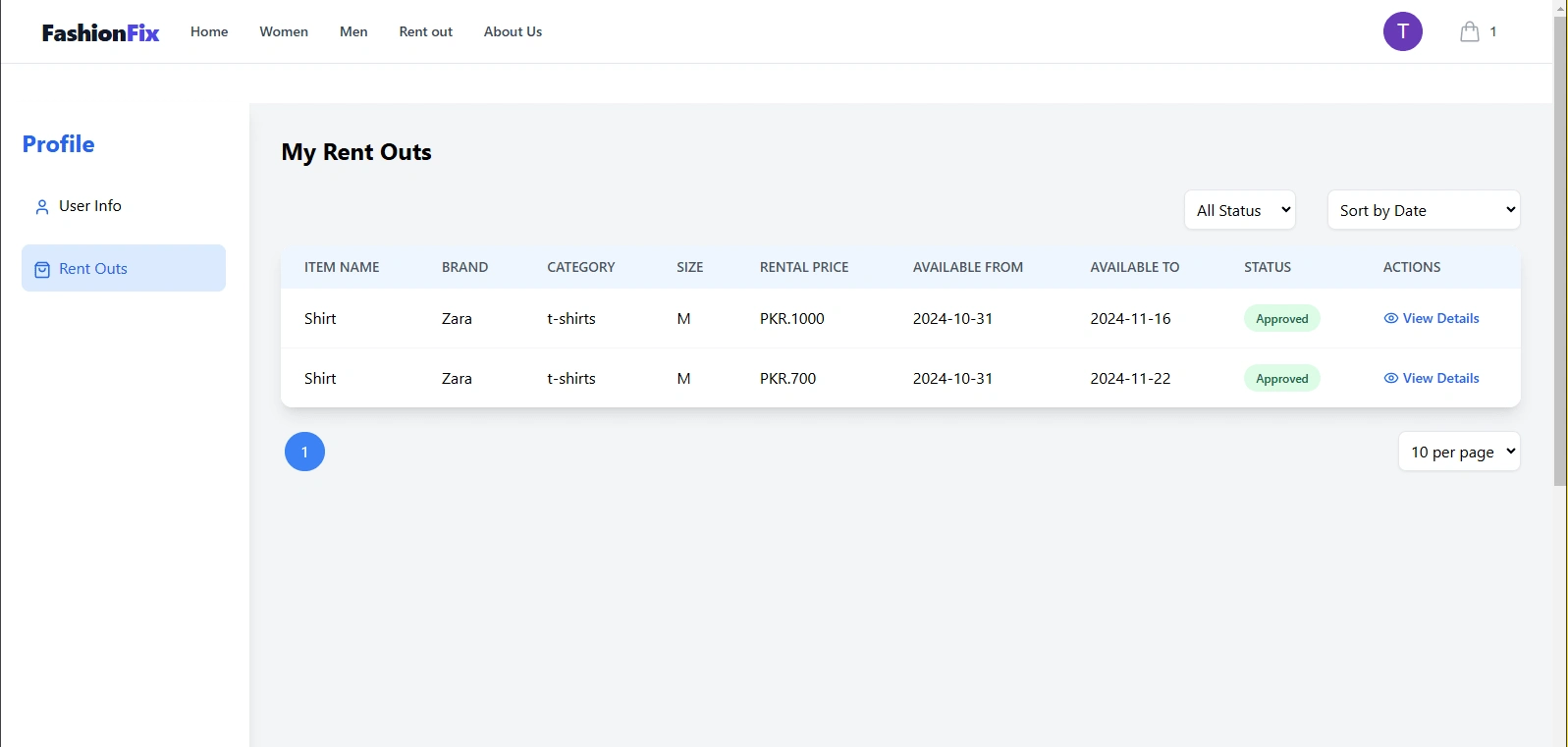Open the Men navigation item

click(353, 31)
